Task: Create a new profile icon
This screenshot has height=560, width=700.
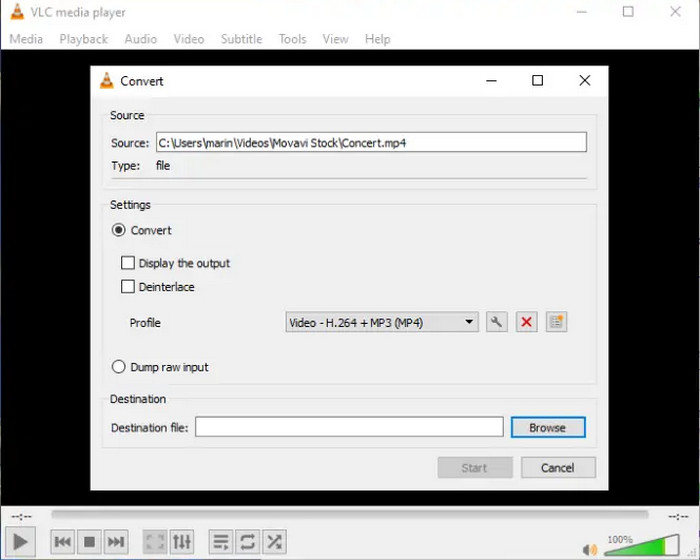Action: coord(556,322)
